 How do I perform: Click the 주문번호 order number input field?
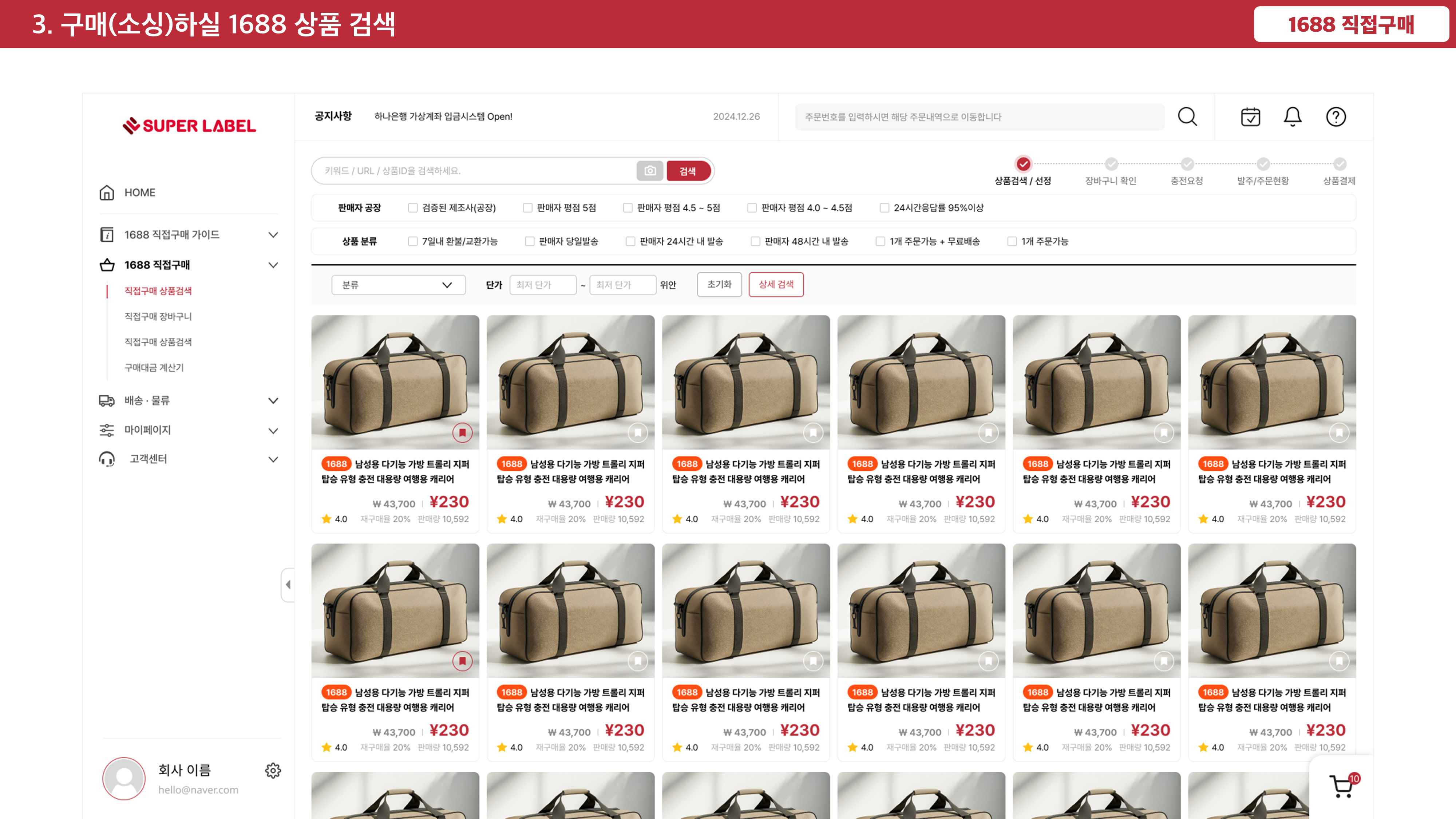pos(979,117)
